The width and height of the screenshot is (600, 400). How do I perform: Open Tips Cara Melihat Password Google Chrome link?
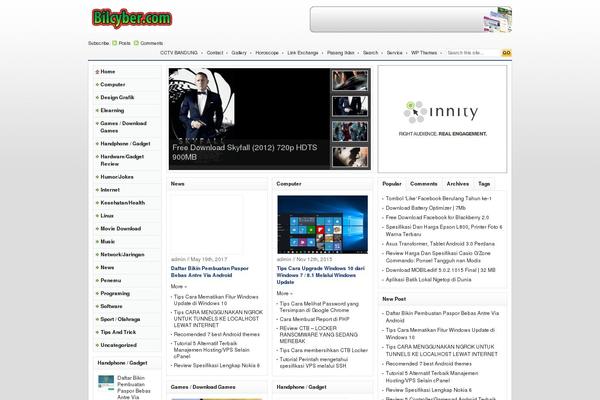pyautogui.click(x=319, y=307)
